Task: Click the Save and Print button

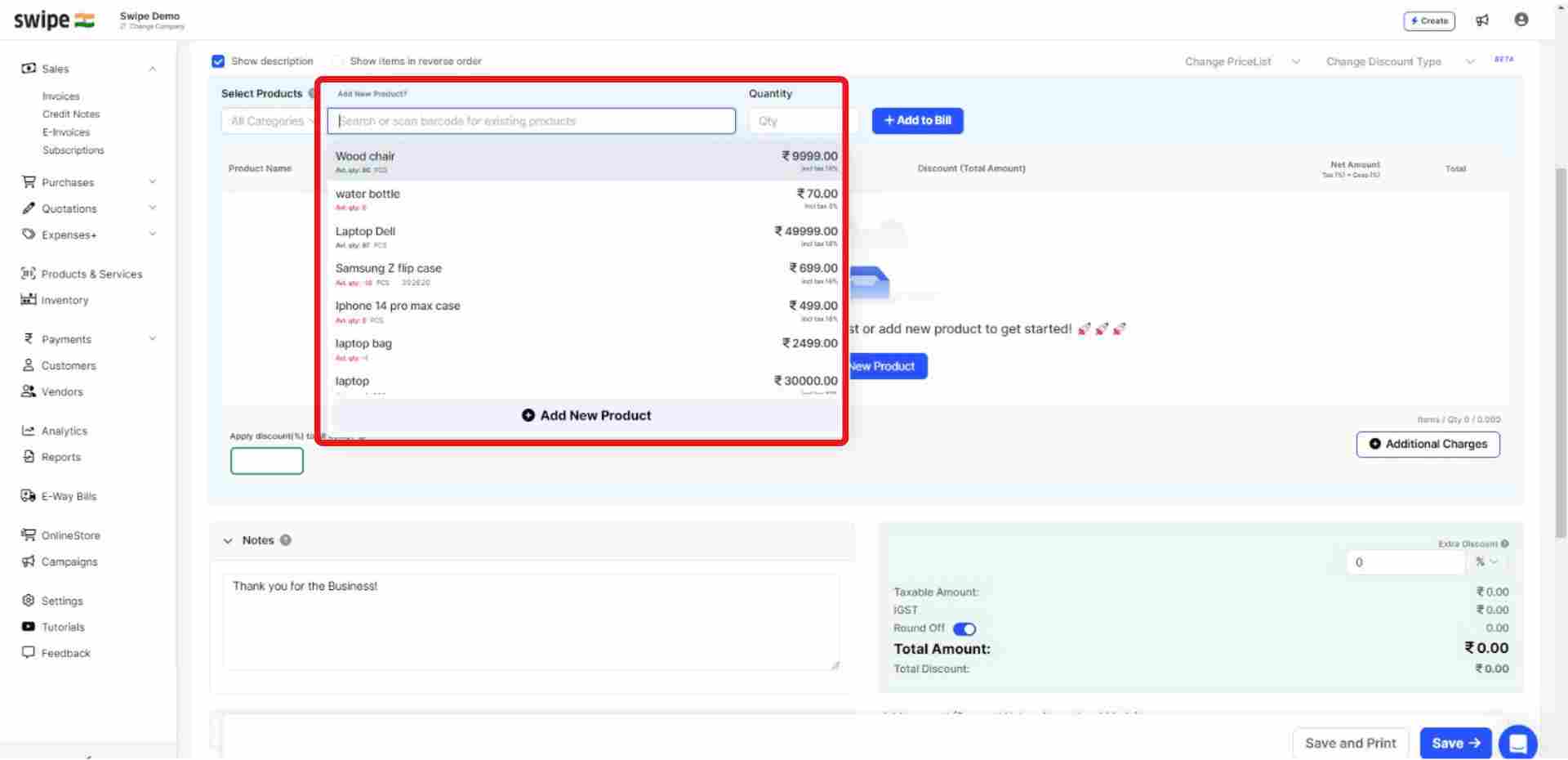Action: coord(1350,743)
